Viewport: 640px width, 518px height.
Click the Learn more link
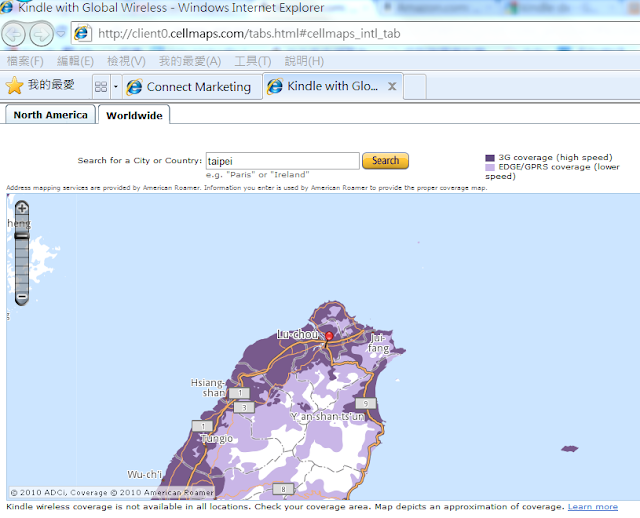coord(593,507)
